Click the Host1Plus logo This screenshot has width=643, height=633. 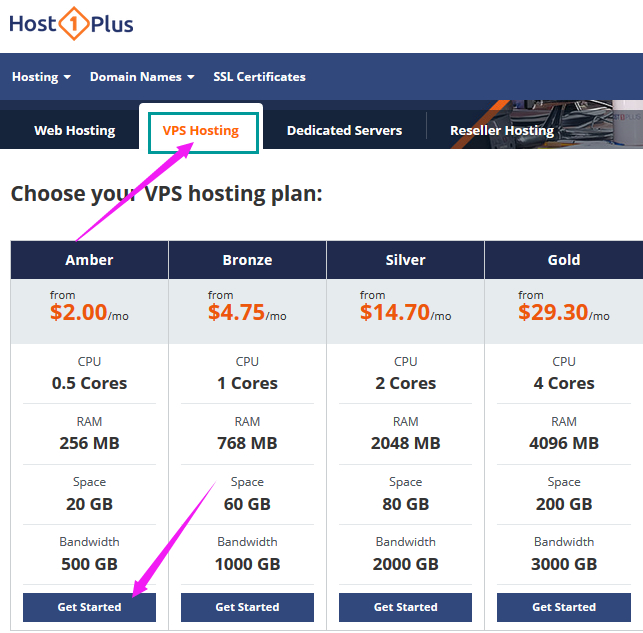[x=71, y=24]
